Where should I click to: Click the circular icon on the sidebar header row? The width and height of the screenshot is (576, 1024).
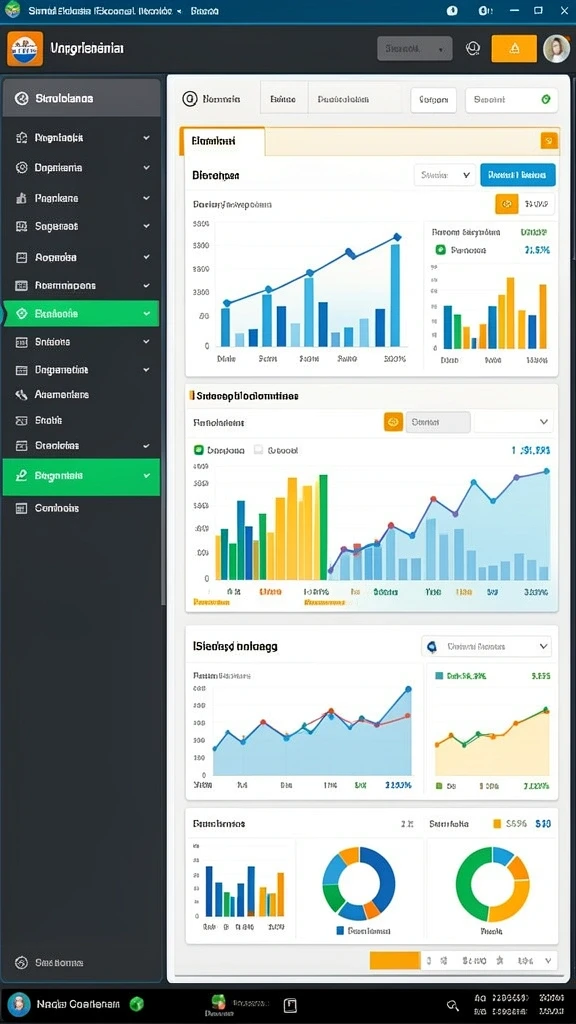[x=22, y=99]
